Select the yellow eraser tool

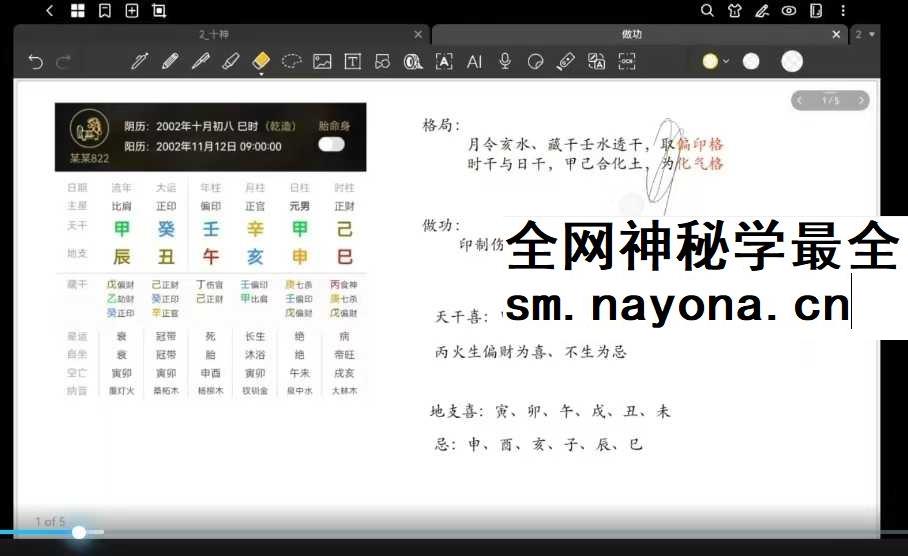[261, 61]
